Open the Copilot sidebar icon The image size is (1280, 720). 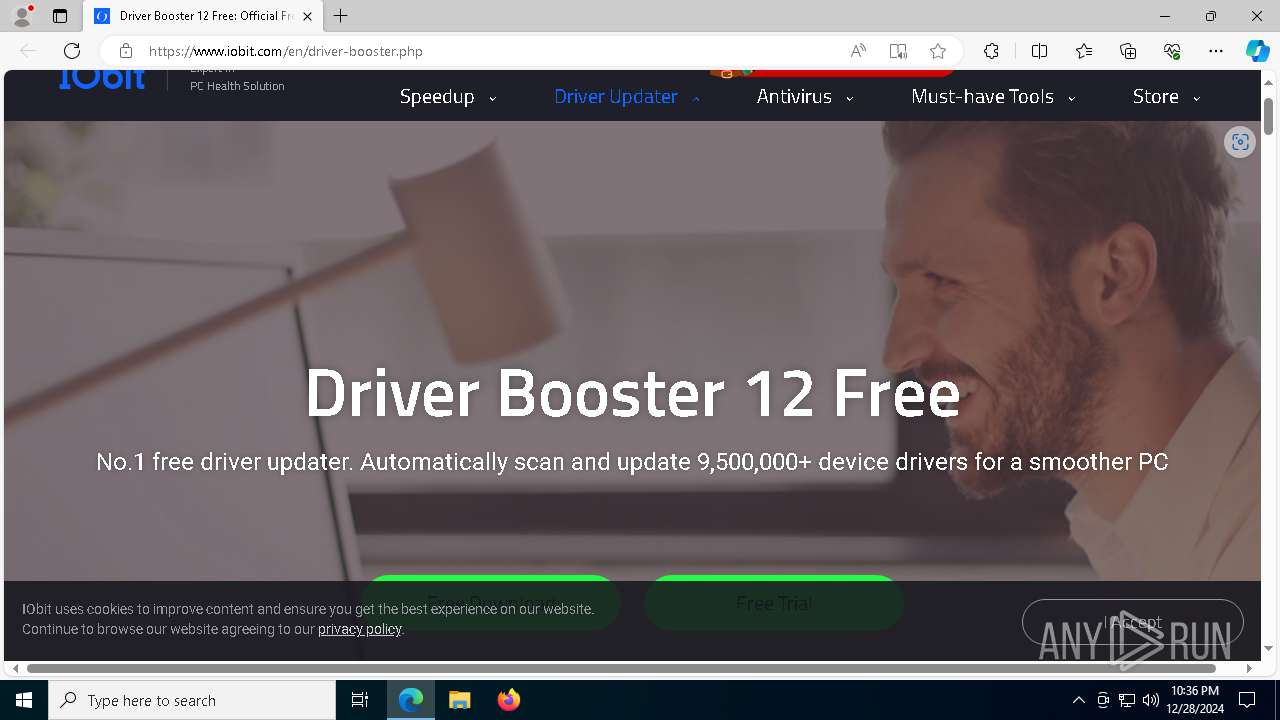(x=1257, y=51)
